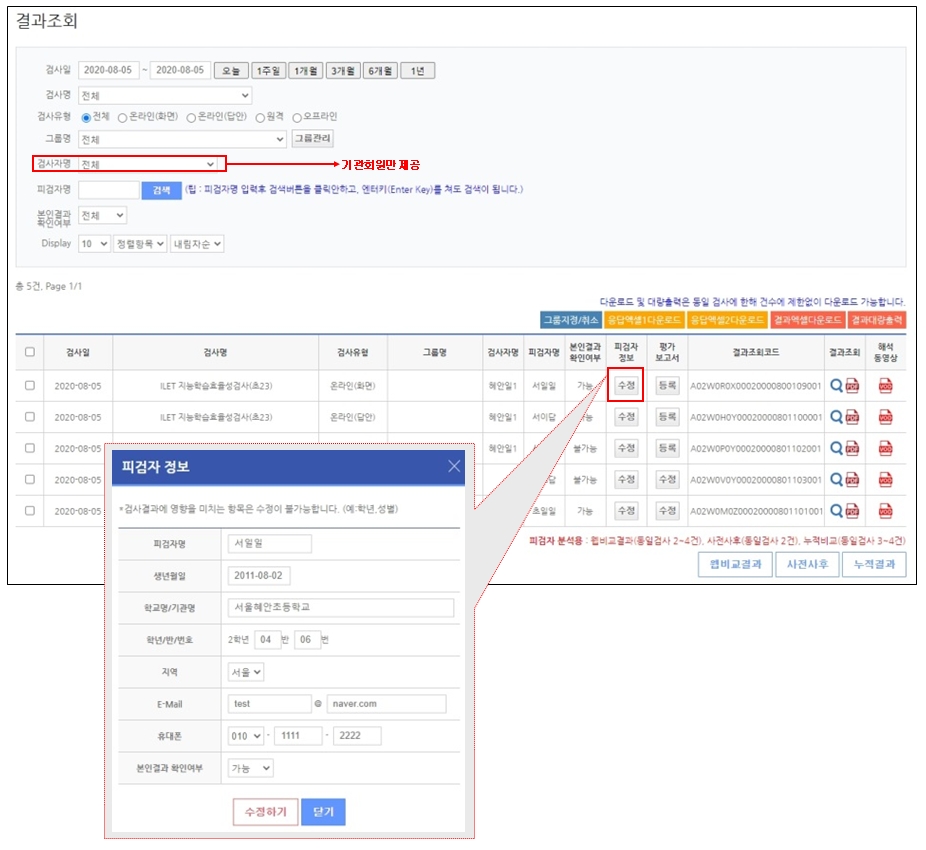Open the 내림차순 sort order dropdown
The image size is (926, 850).
click(x=198, y=243)
